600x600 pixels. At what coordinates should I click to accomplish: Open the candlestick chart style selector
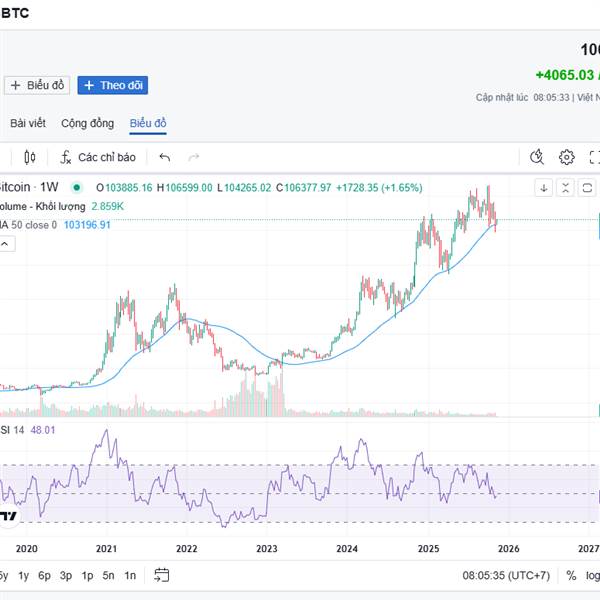(29, 157)
